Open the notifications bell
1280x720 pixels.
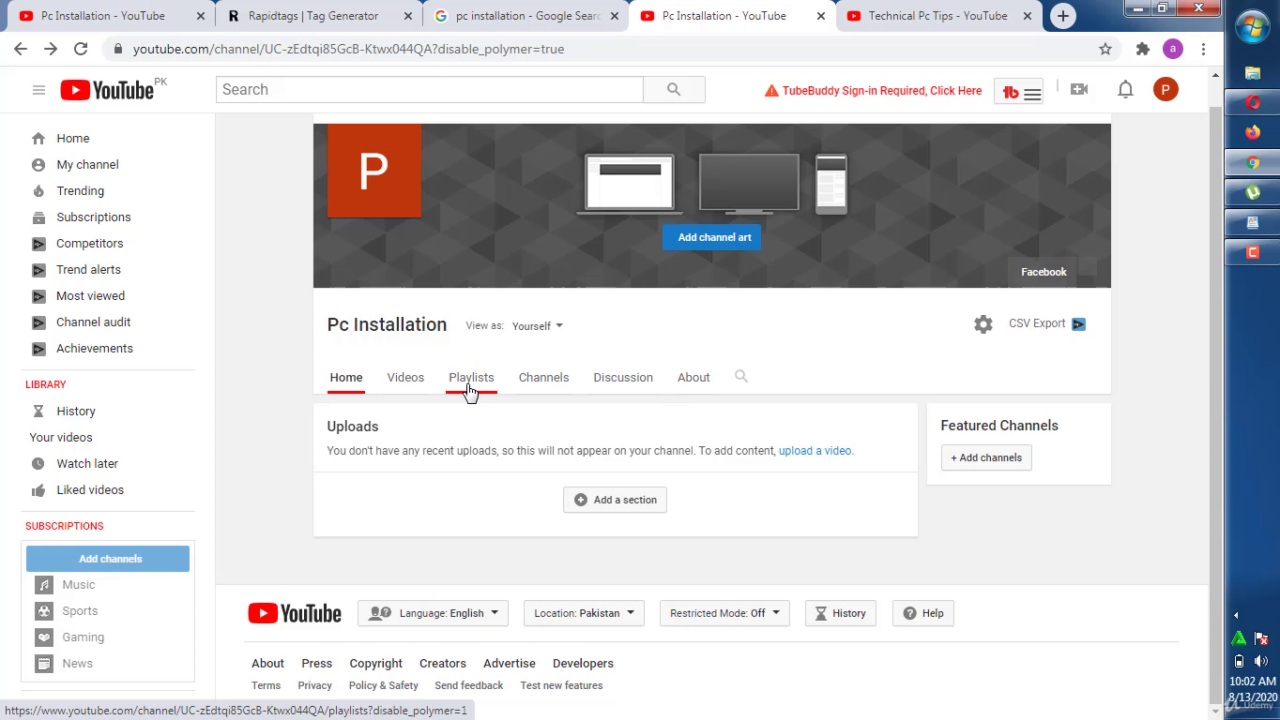(x=1125, y=90)
